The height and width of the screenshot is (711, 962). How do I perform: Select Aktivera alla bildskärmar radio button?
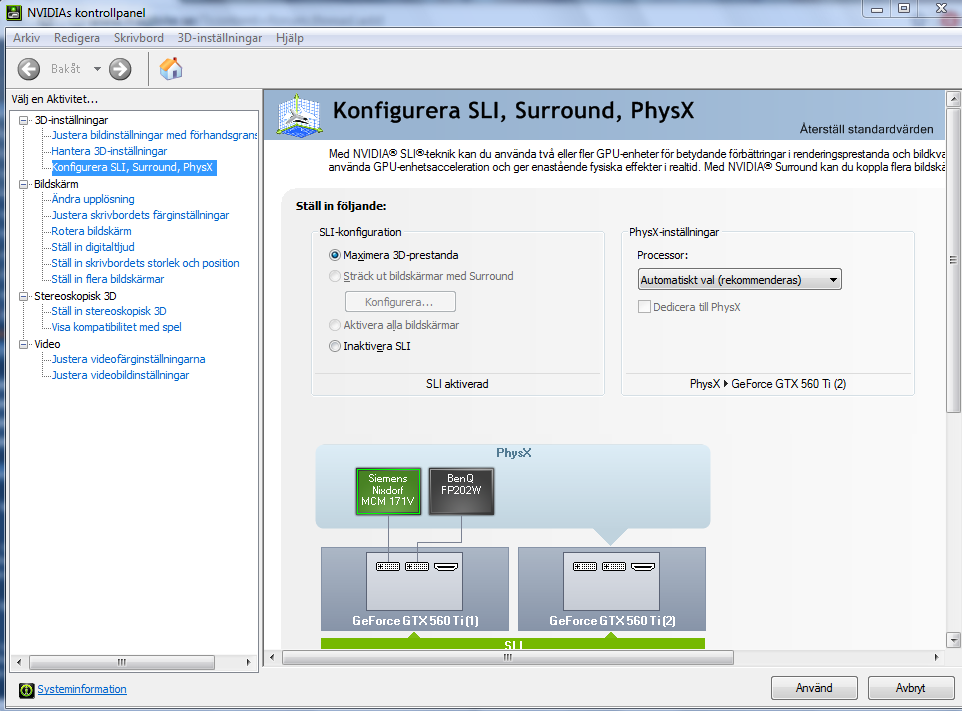[x=335, y=325]
